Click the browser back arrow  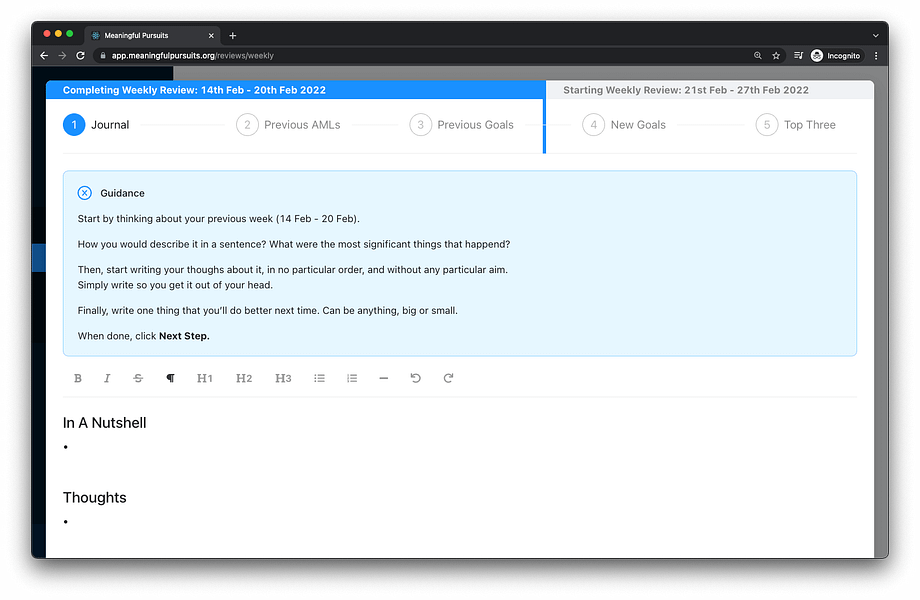point(44,56)
